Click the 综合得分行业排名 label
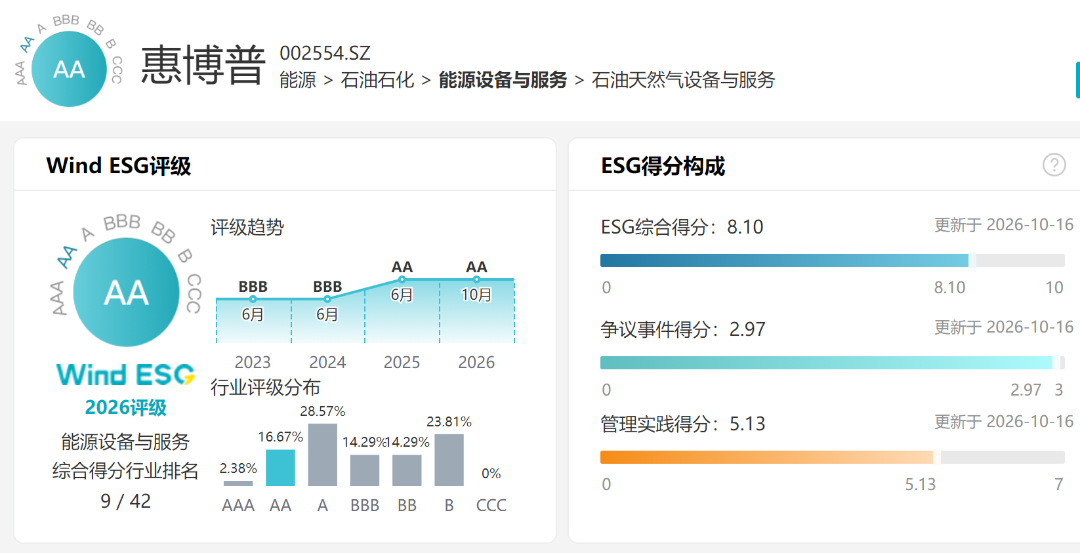Viewport: 1080px width, 553px height. (125, 471)
